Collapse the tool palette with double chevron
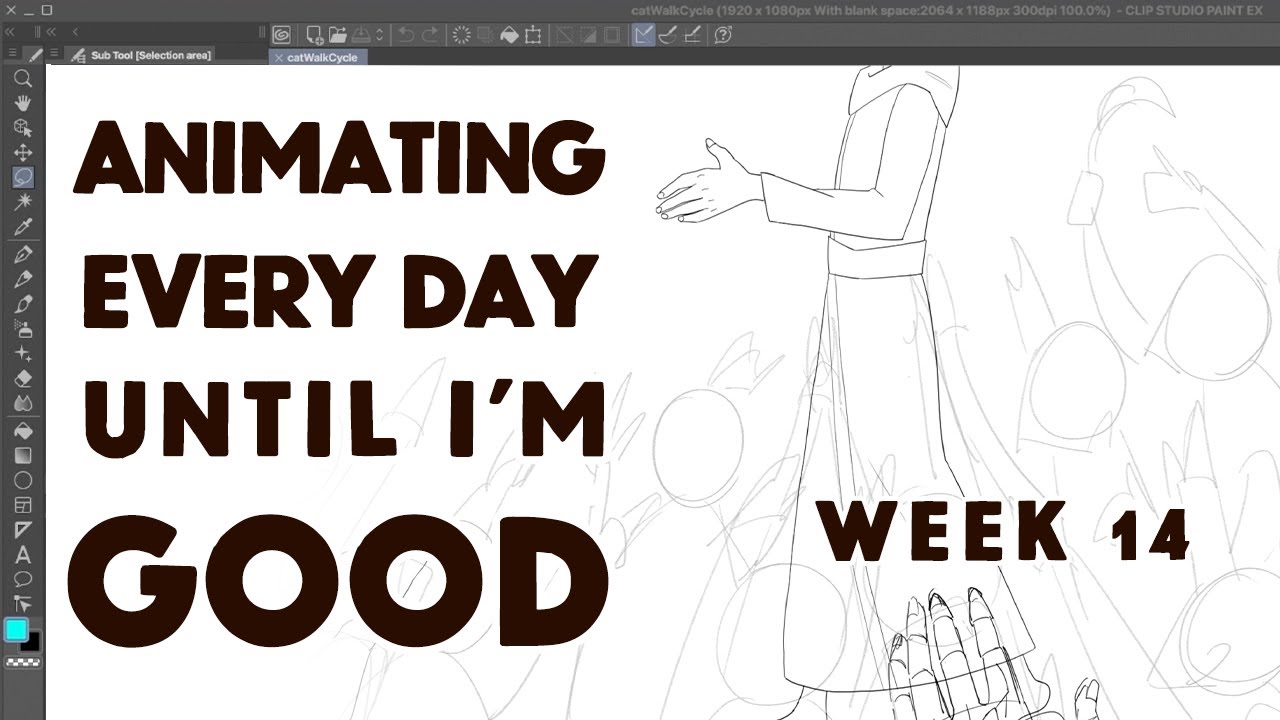 pos(12,32)
